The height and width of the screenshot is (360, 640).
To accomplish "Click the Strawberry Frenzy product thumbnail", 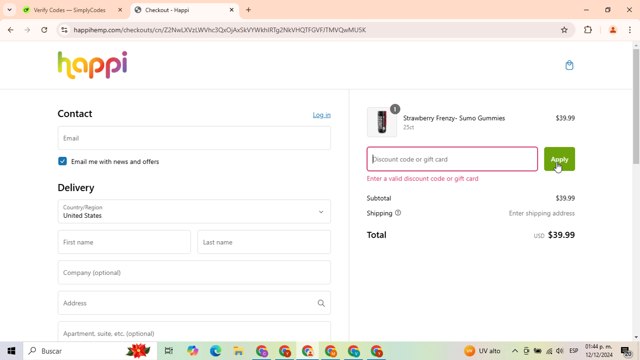I will (382, 122).
